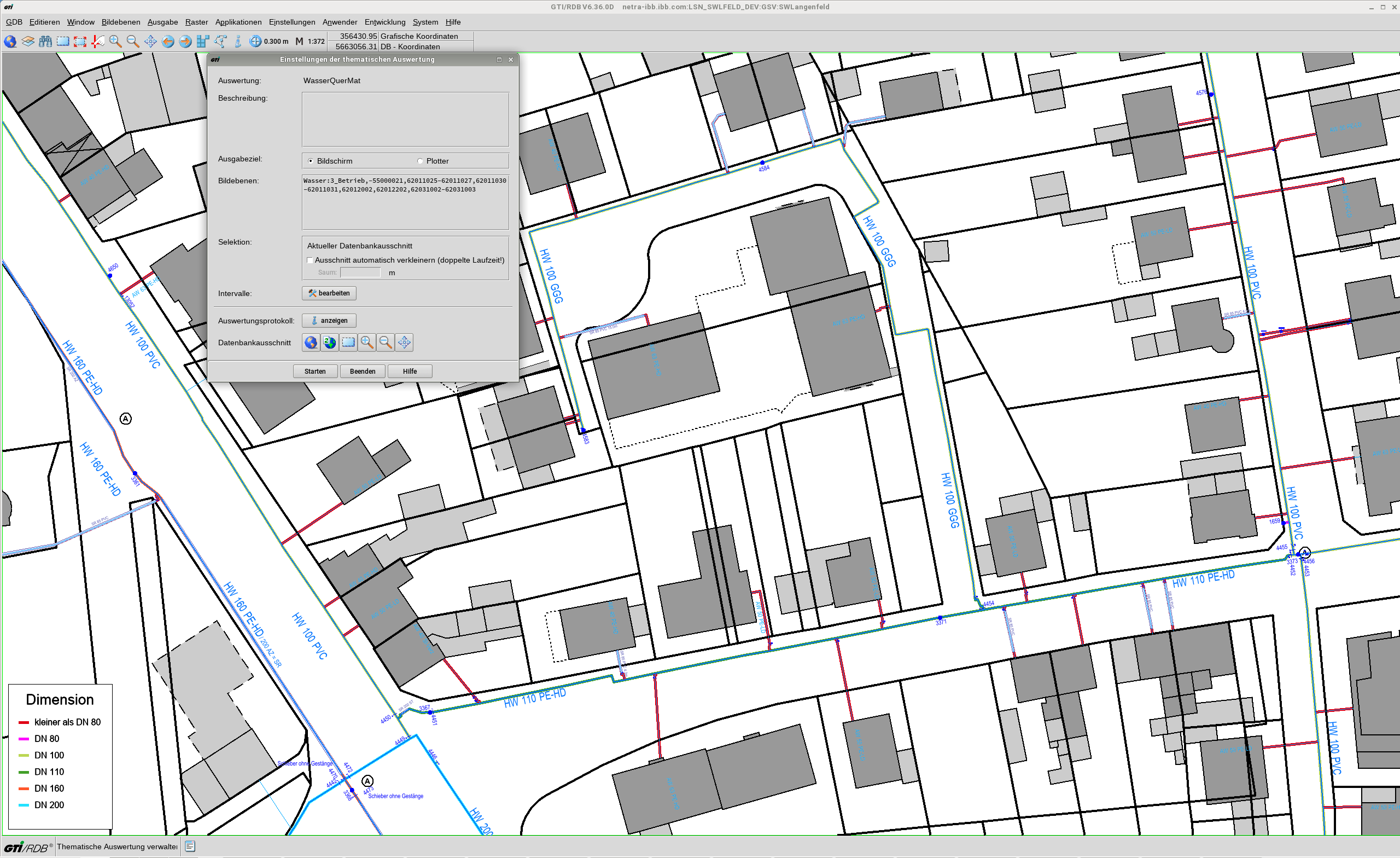Click the polygon nodes icon in toolbar

(x=220, y=42)
